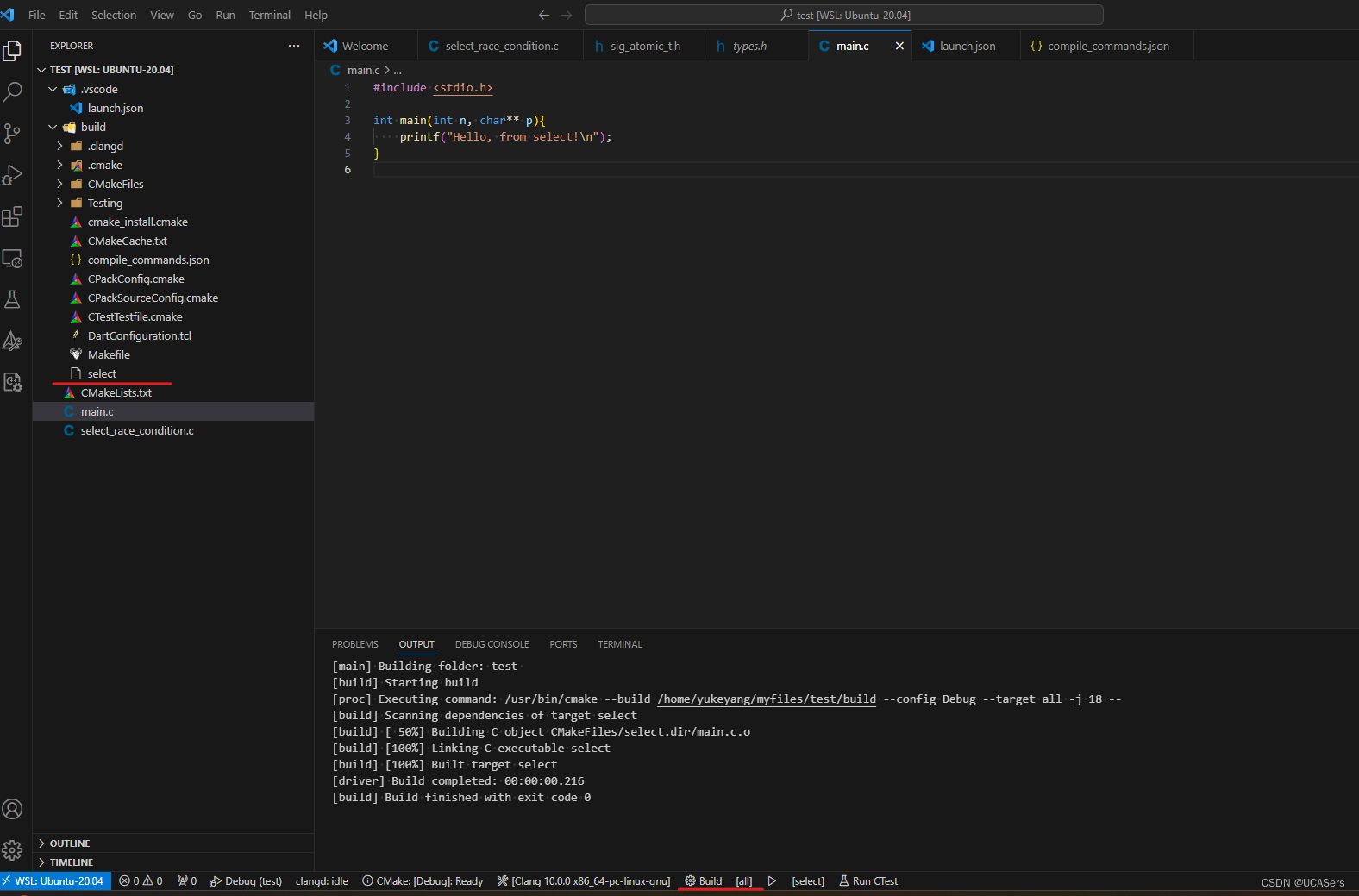The height and width of the screenshot is (896, 1359).
Task: Select the [all] build target
Action: 744,881
